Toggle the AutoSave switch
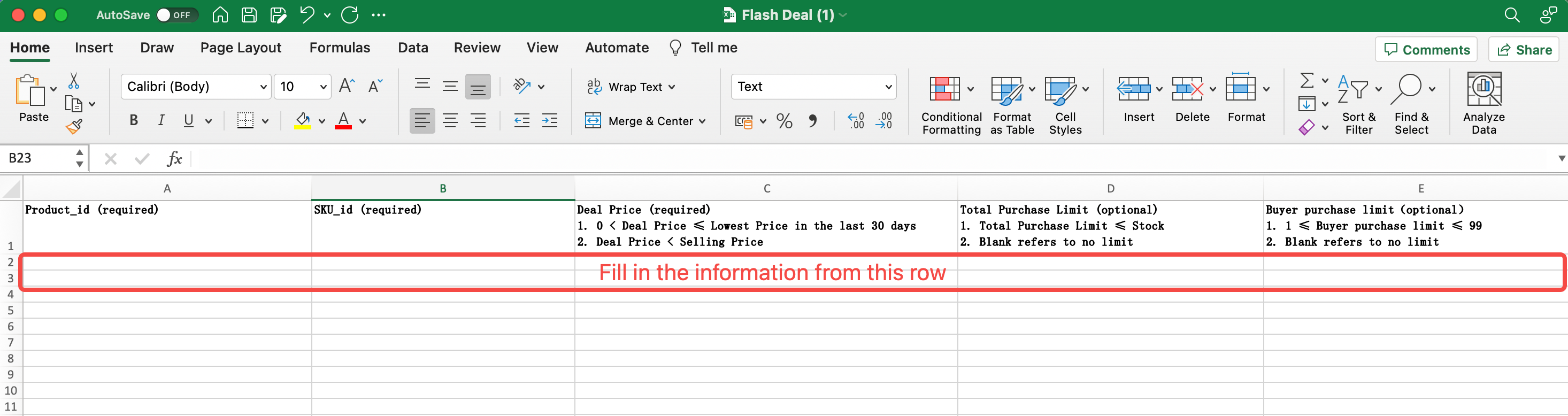Image resolution: width=1568 pixels, height=416 pixels. coord(176,15)
